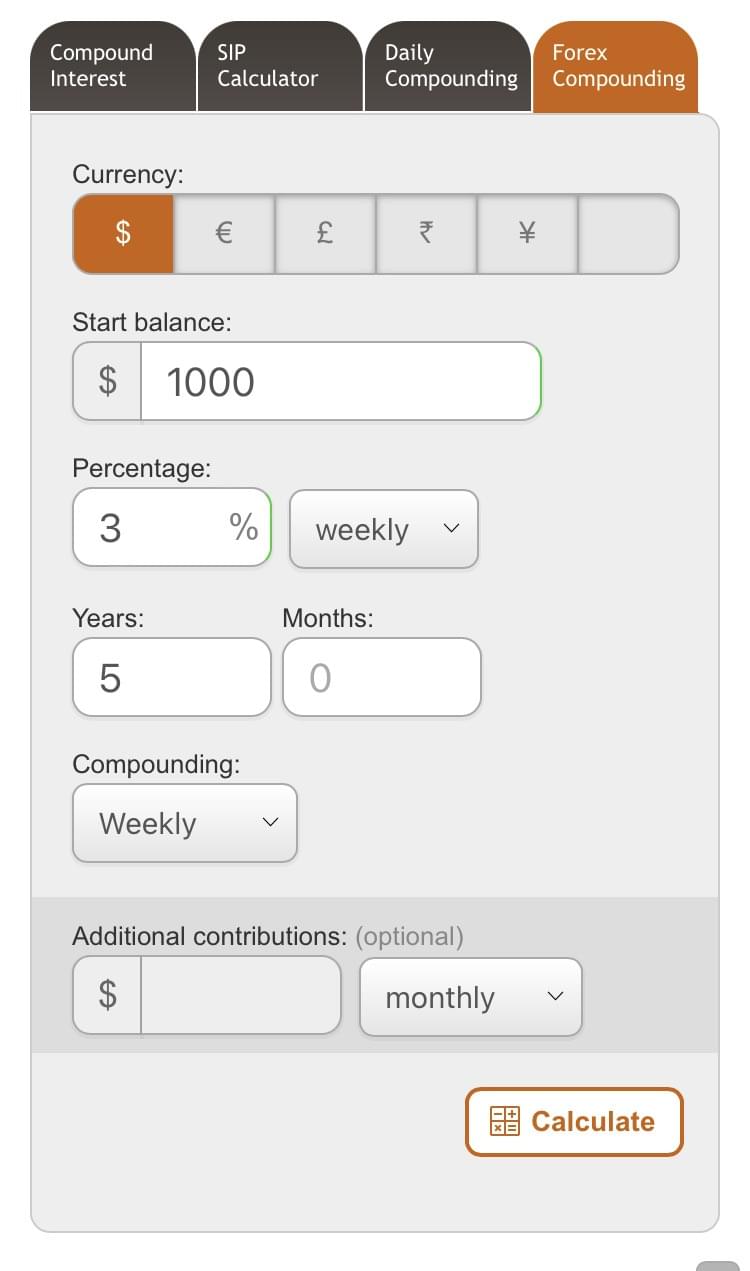
Task: Pick the Indian rupee currency
Action: 426,234
